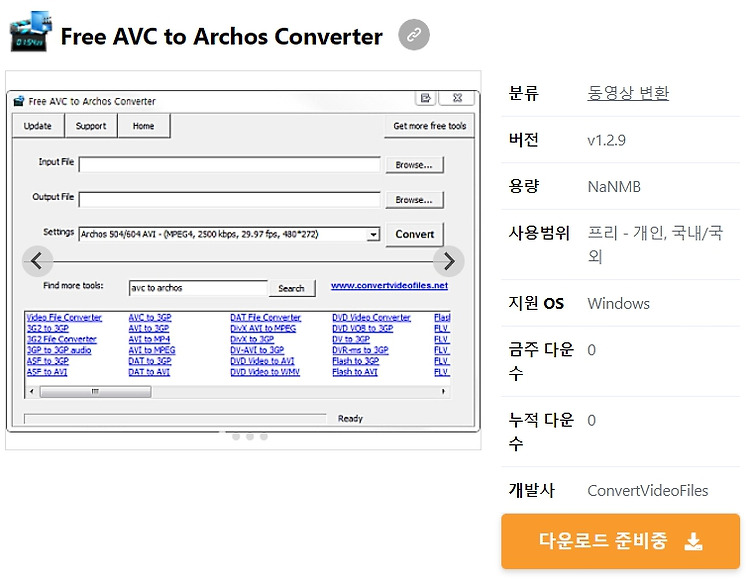Image resolution: width=750 pixels, height=579 pixels.
Task: Open the DivX AVI to MPEG link
Action: 263,328
